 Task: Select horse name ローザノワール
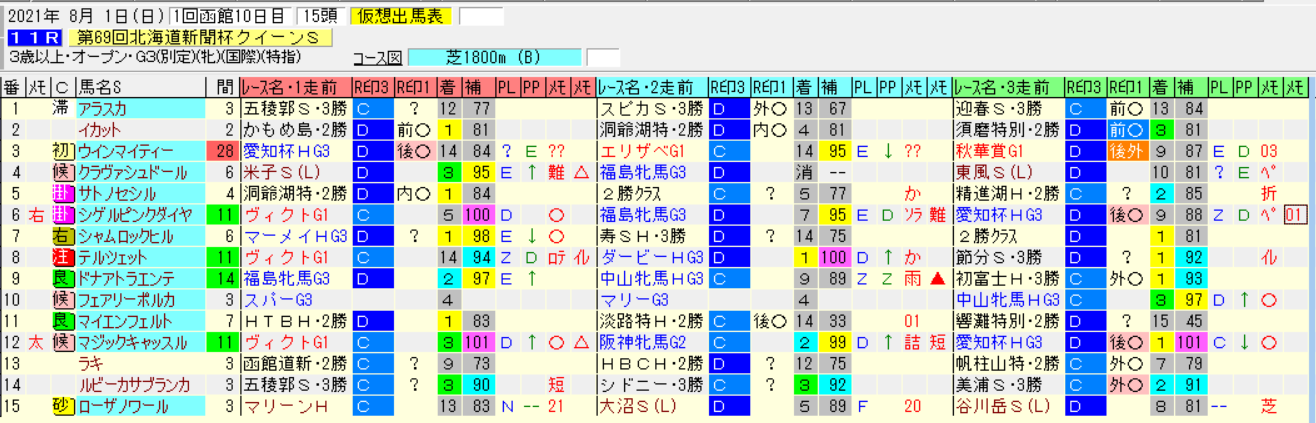139,406
